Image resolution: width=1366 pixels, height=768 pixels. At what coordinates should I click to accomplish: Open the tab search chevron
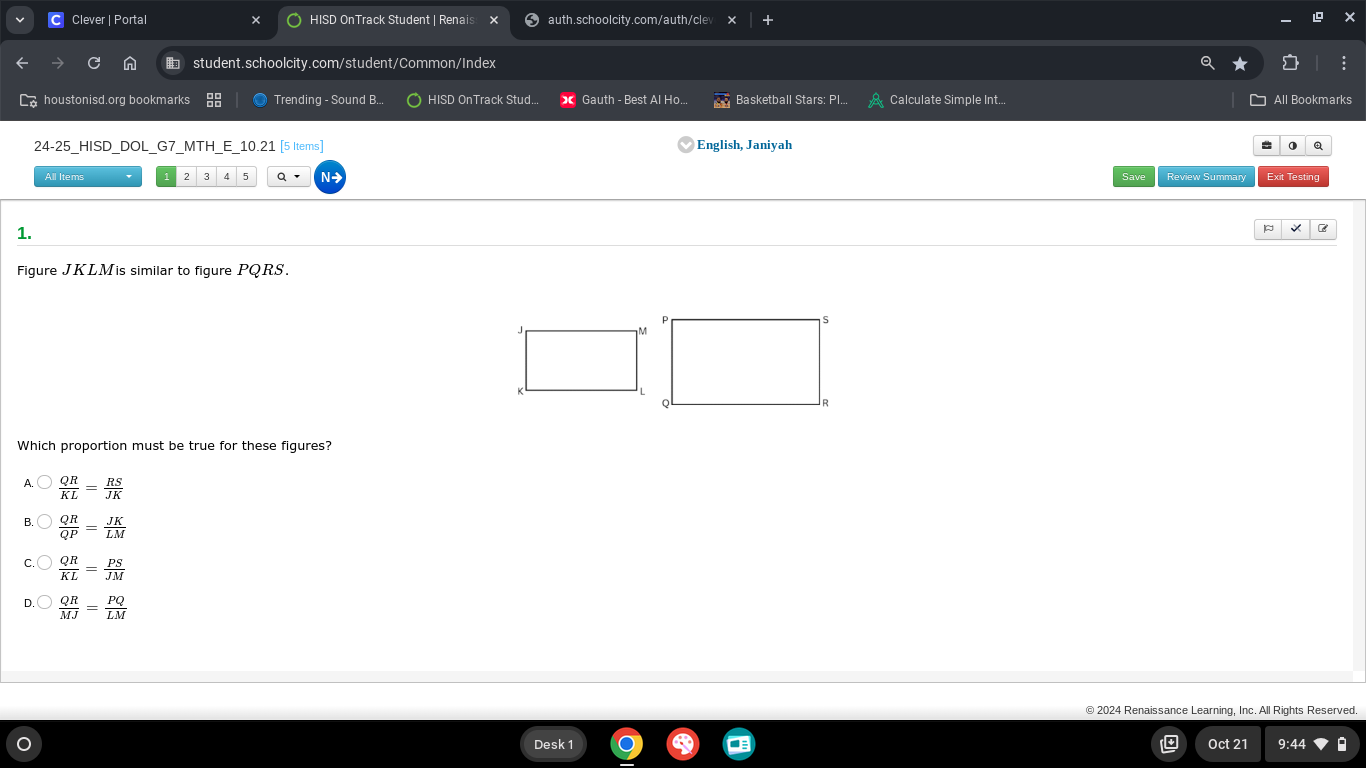click(19, 20)
